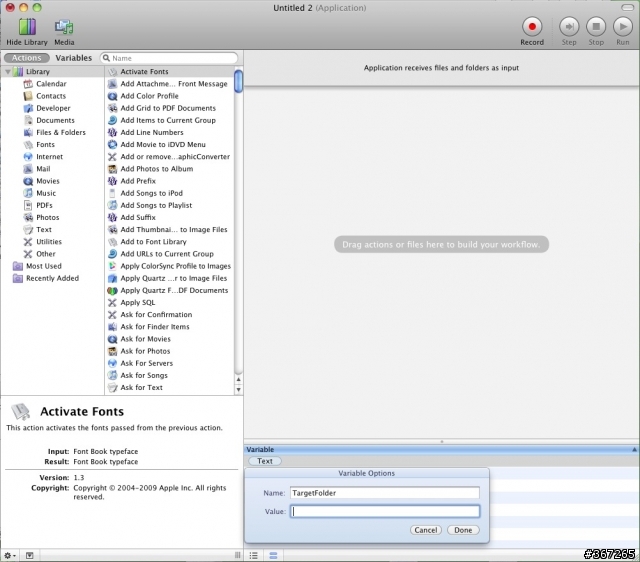Edit the variable Name field TargetFolder
This screenshot has height=562, width=640.
tap(384, 493)
